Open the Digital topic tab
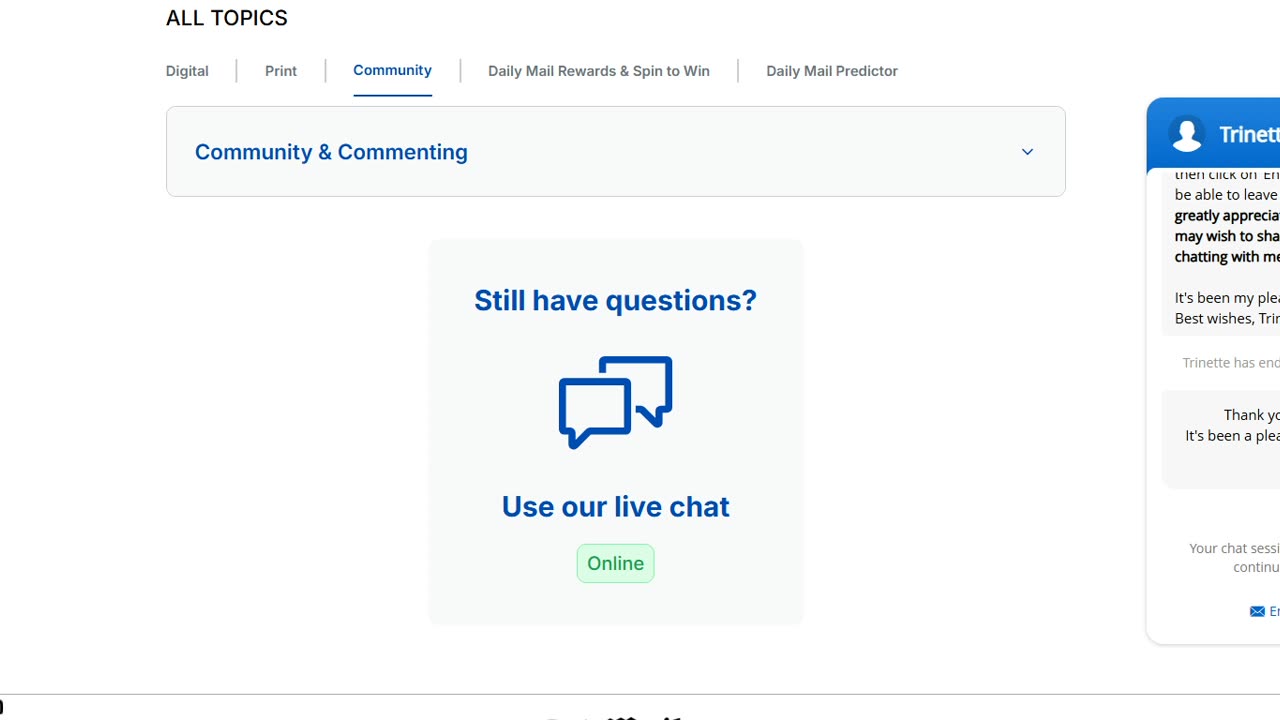This screenshot has height=720, width=1280. click(187, 71)
